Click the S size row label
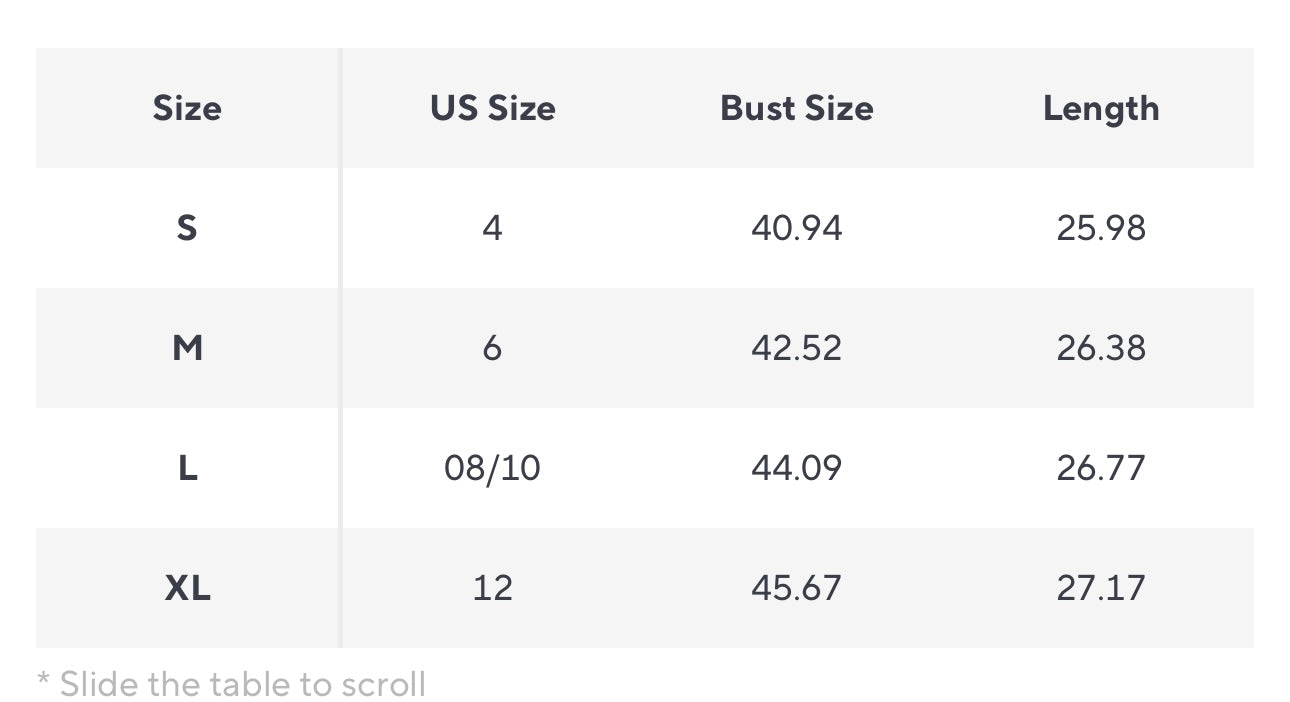Screen dimensions: 1290x702 tap(187, 228)
